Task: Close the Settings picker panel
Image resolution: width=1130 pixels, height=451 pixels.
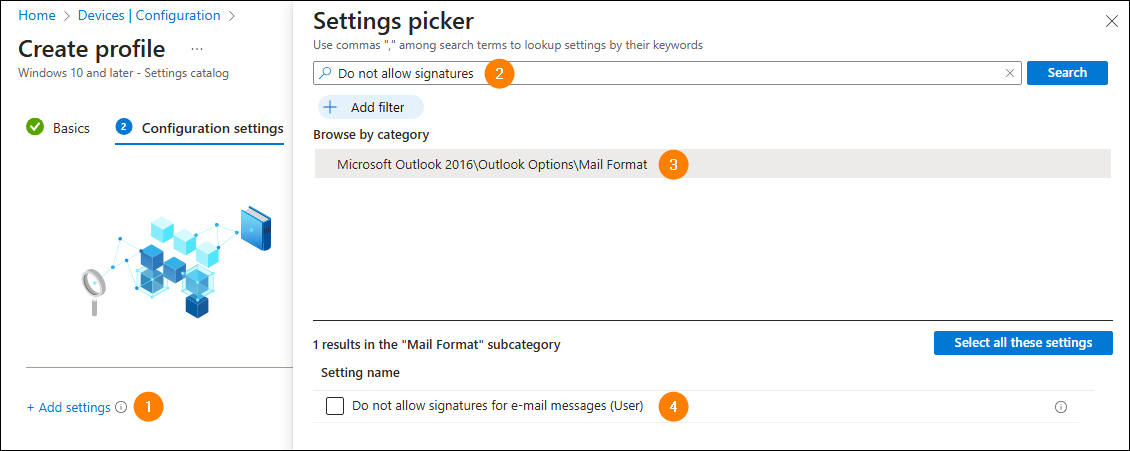Action: (1111, 22)
